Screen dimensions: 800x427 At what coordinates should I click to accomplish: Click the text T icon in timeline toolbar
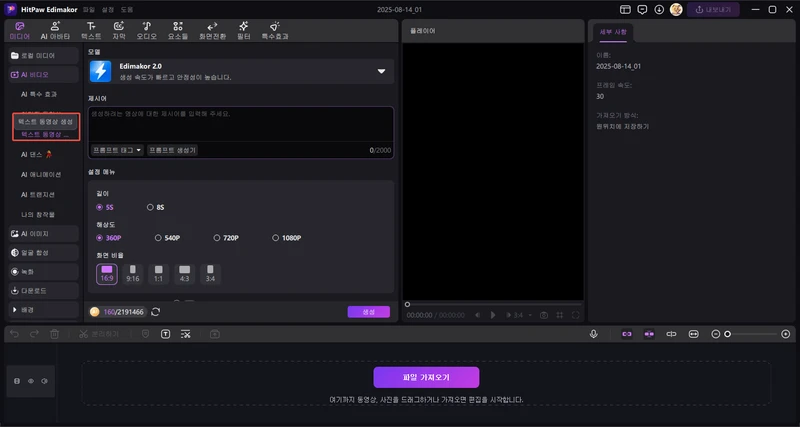pos(165,334)
